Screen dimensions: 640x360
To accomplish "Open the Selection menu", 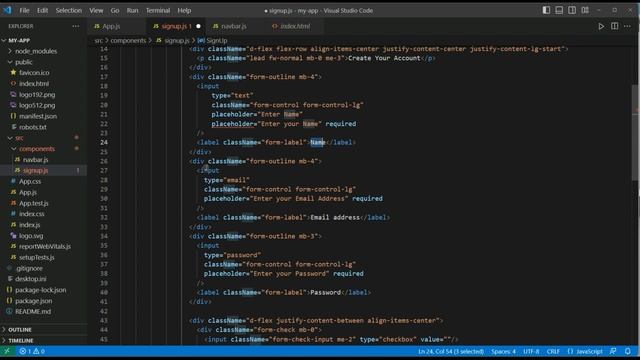I will click(69, 11).
